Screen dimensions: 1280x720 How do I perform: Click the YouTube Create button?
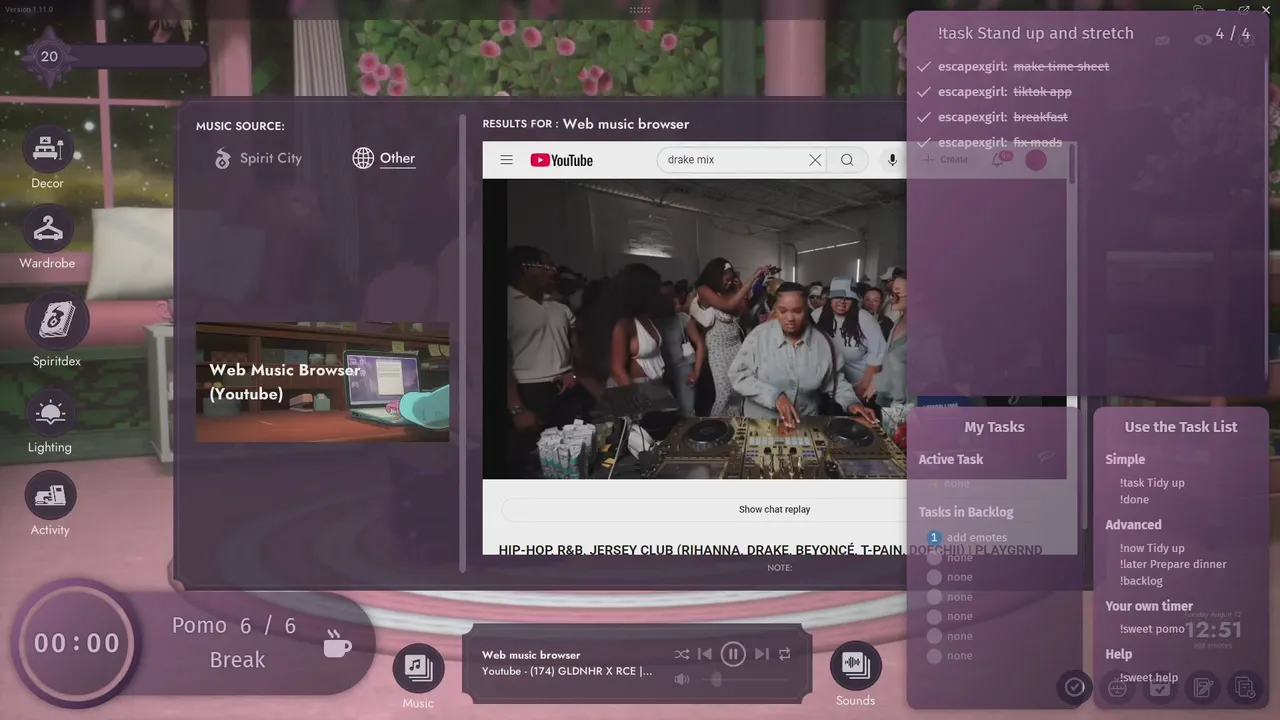point(943,160)
